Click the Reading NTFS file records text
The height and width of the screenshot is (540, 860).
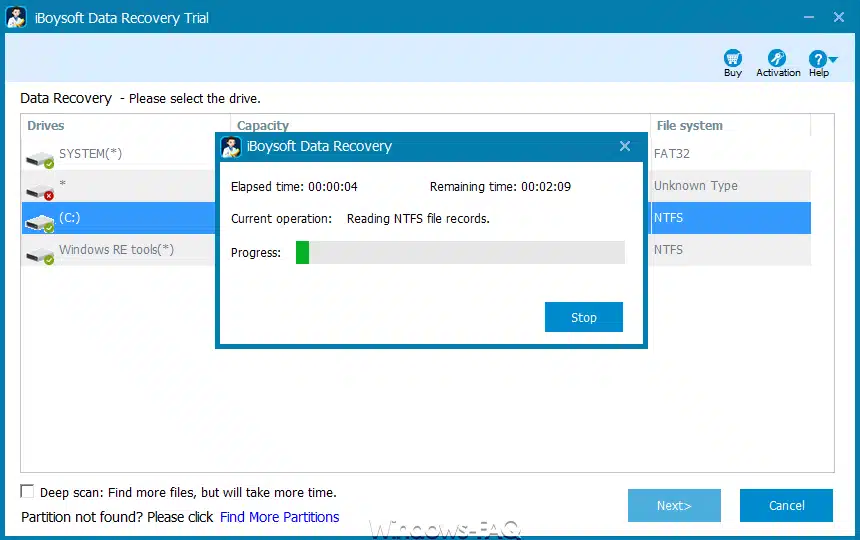click(x=418, y=218)
